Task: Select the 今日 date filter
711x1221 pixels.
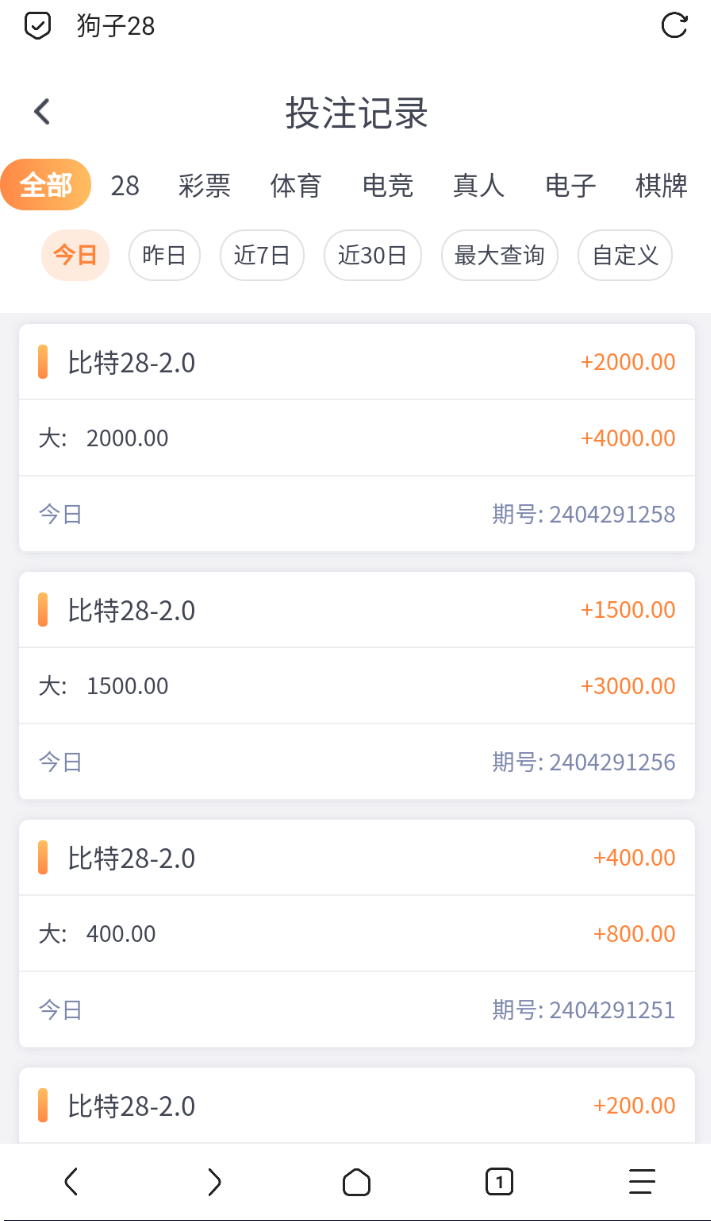Action: [75, 255]
